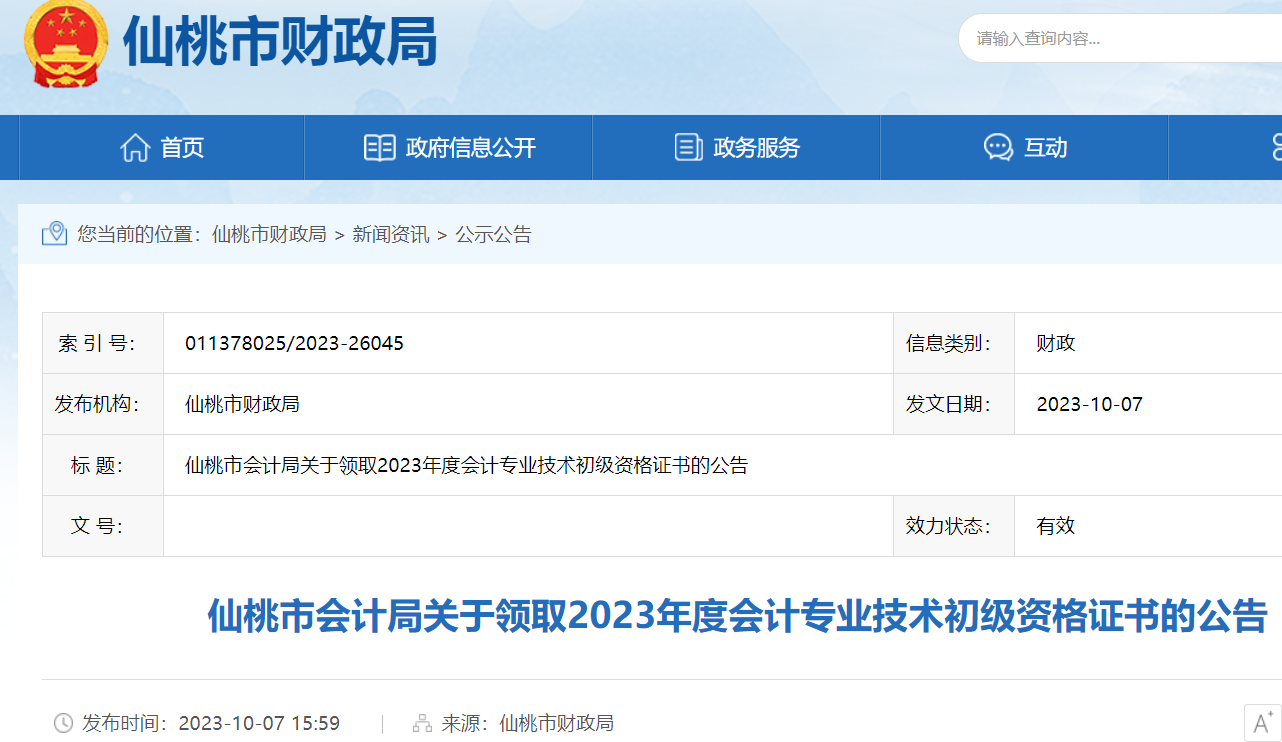The image size is (1282, 742).
Task: Click the 您当前的位置 breadcrumb label
Action: point(140,234)
